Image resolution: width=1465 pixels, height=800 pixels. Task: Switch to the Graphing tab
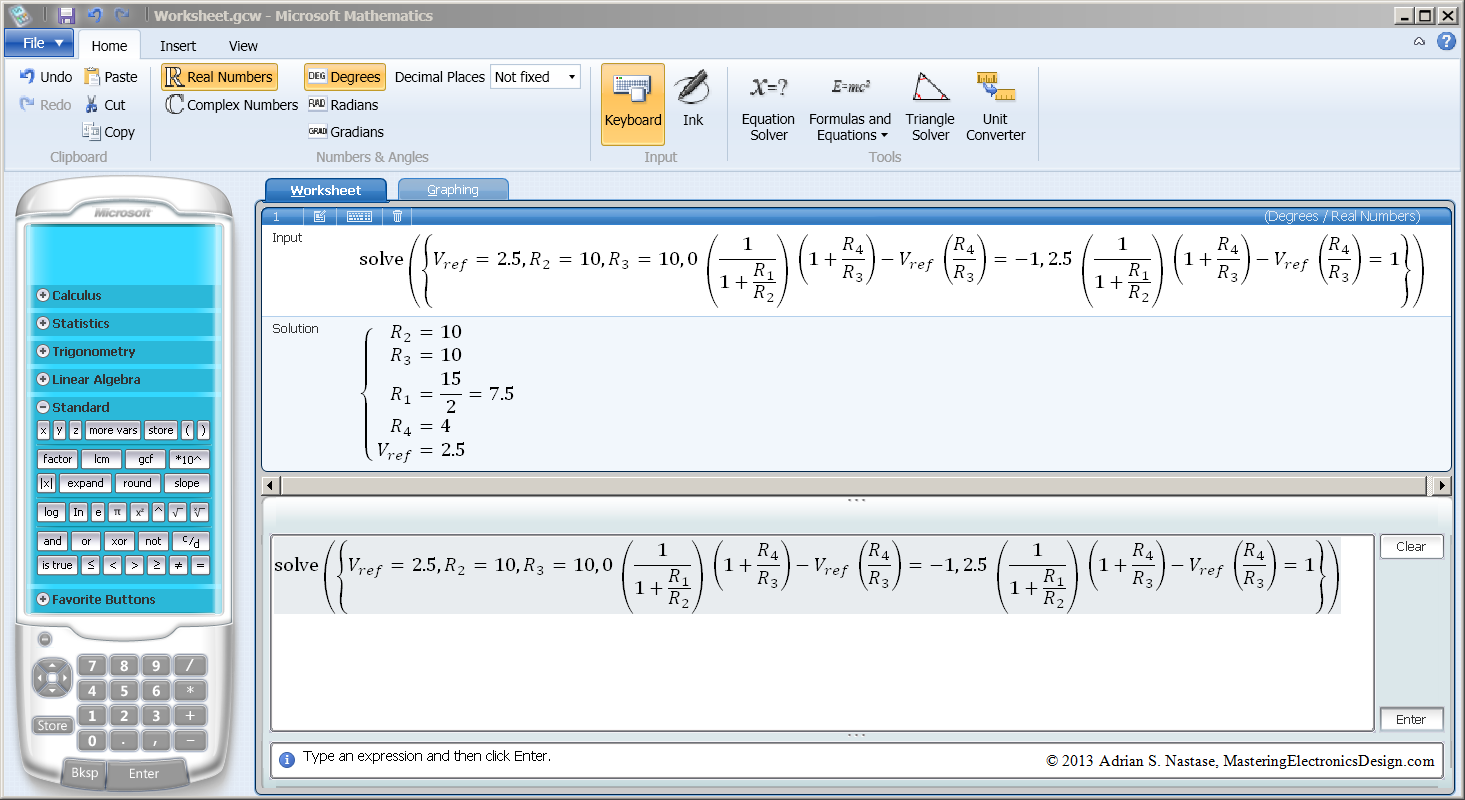(453, 190)
